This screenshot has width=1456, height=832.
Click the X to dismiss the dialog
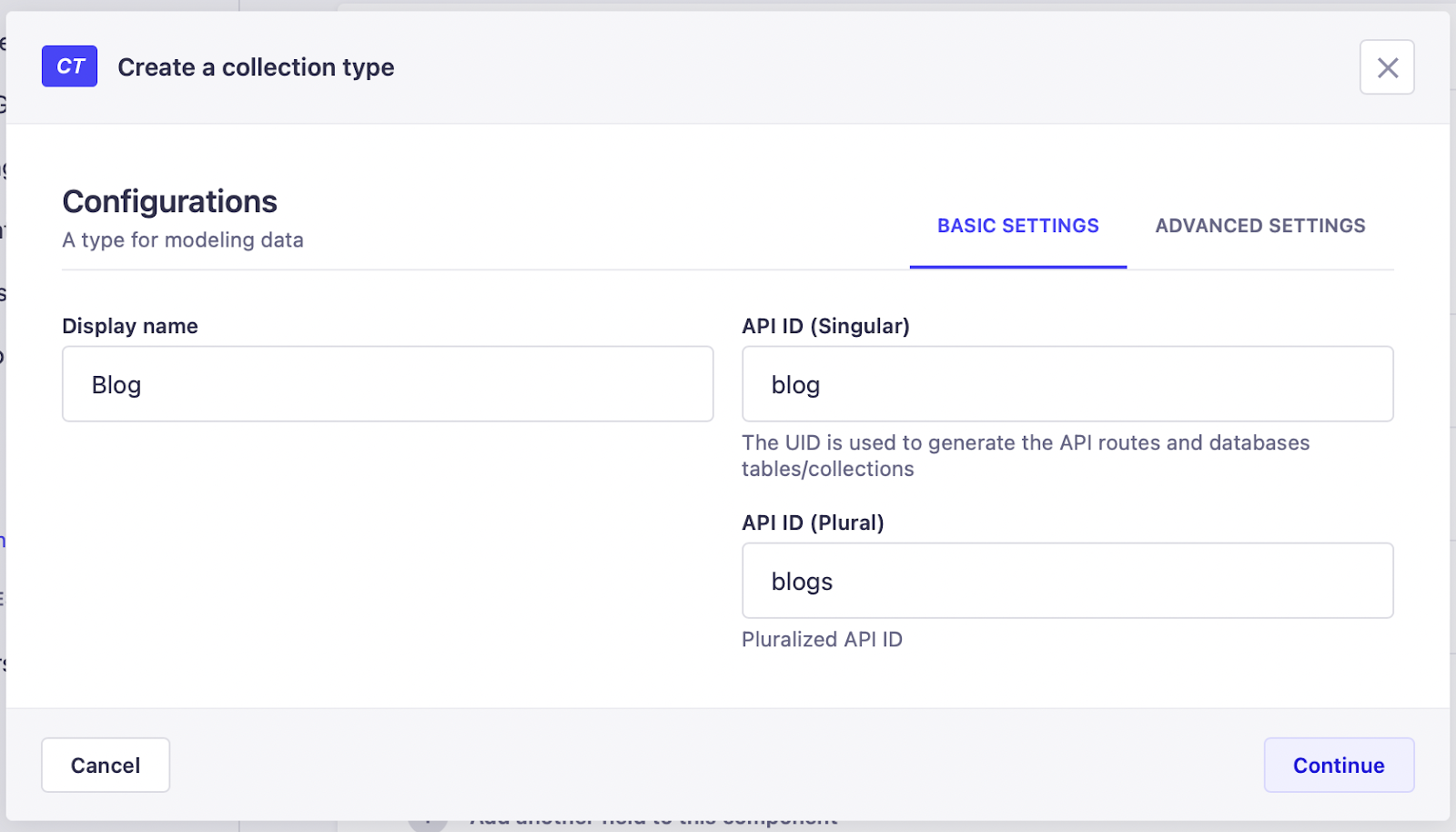(1387, 67)
